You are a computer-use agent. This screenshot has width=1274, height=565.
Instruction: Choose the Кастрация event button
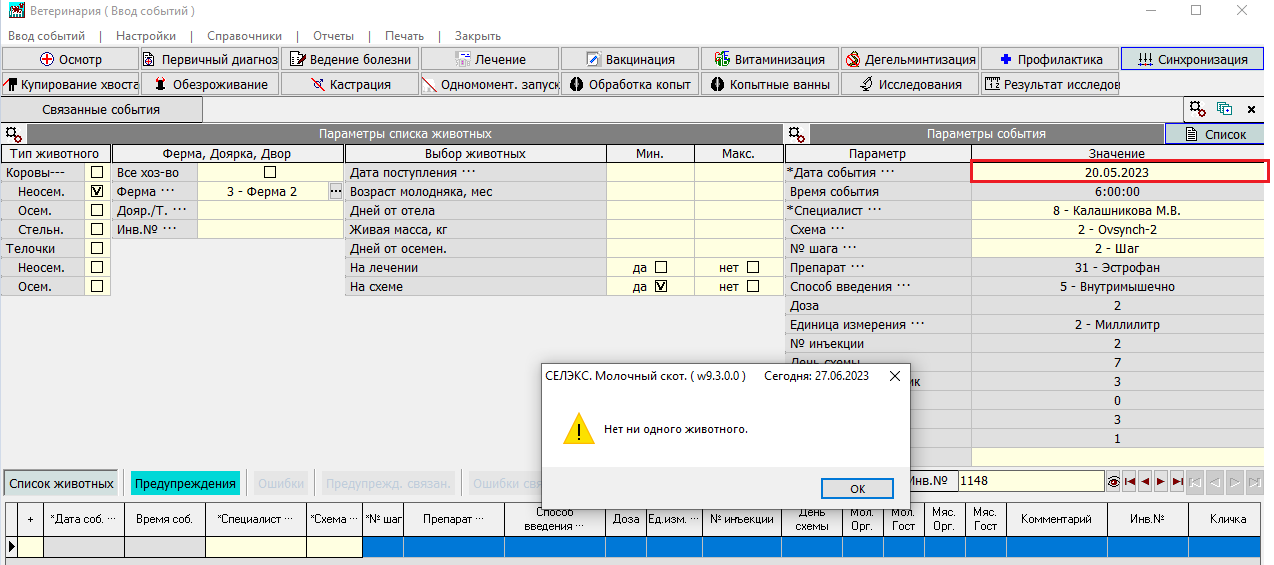[x=350, y=84]
